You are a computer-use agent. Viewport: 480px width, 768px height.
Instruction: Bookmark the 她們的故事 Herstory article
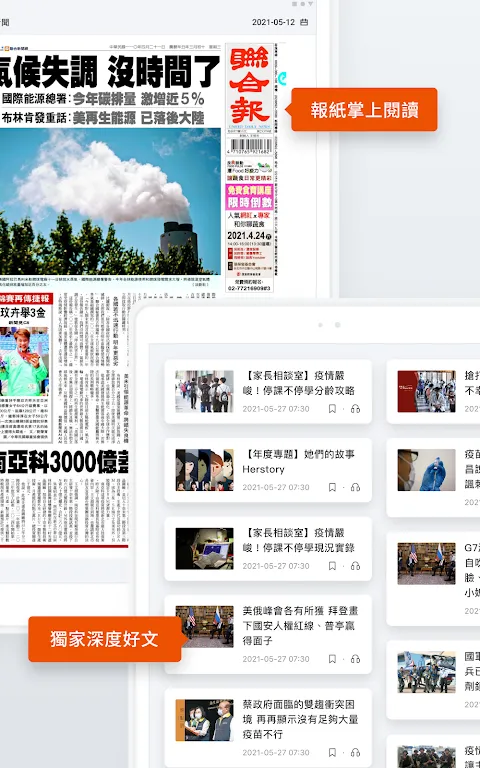point(332,487)
